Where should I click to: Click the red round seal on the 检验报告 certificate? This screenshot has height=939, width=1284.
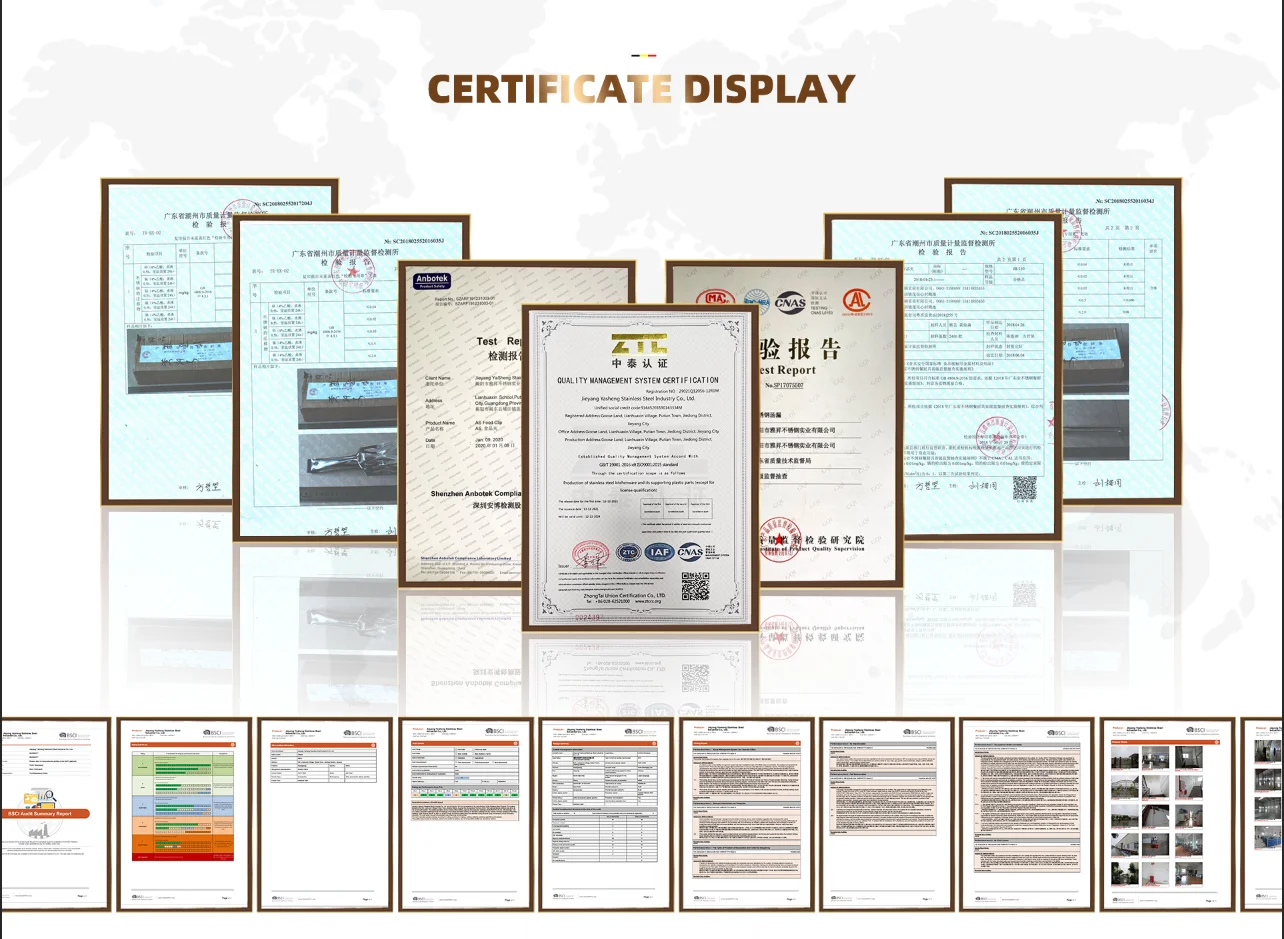[x=782, y=540]
